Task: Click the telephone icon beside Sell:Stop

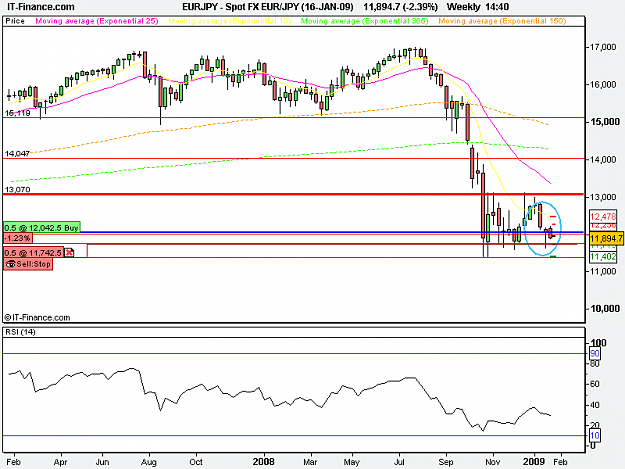Action: click(10, 264)
